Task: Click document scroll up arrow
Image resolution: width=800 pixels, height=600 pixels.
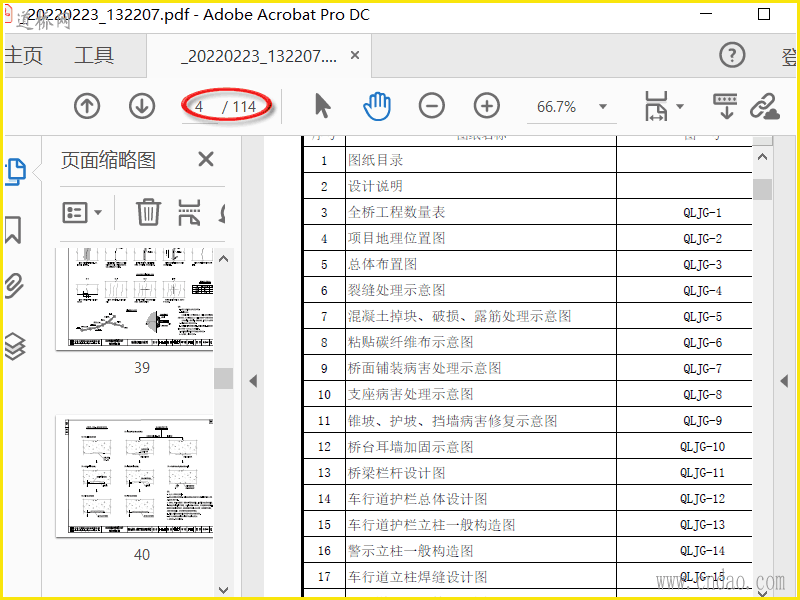Action: click(762, 157)
